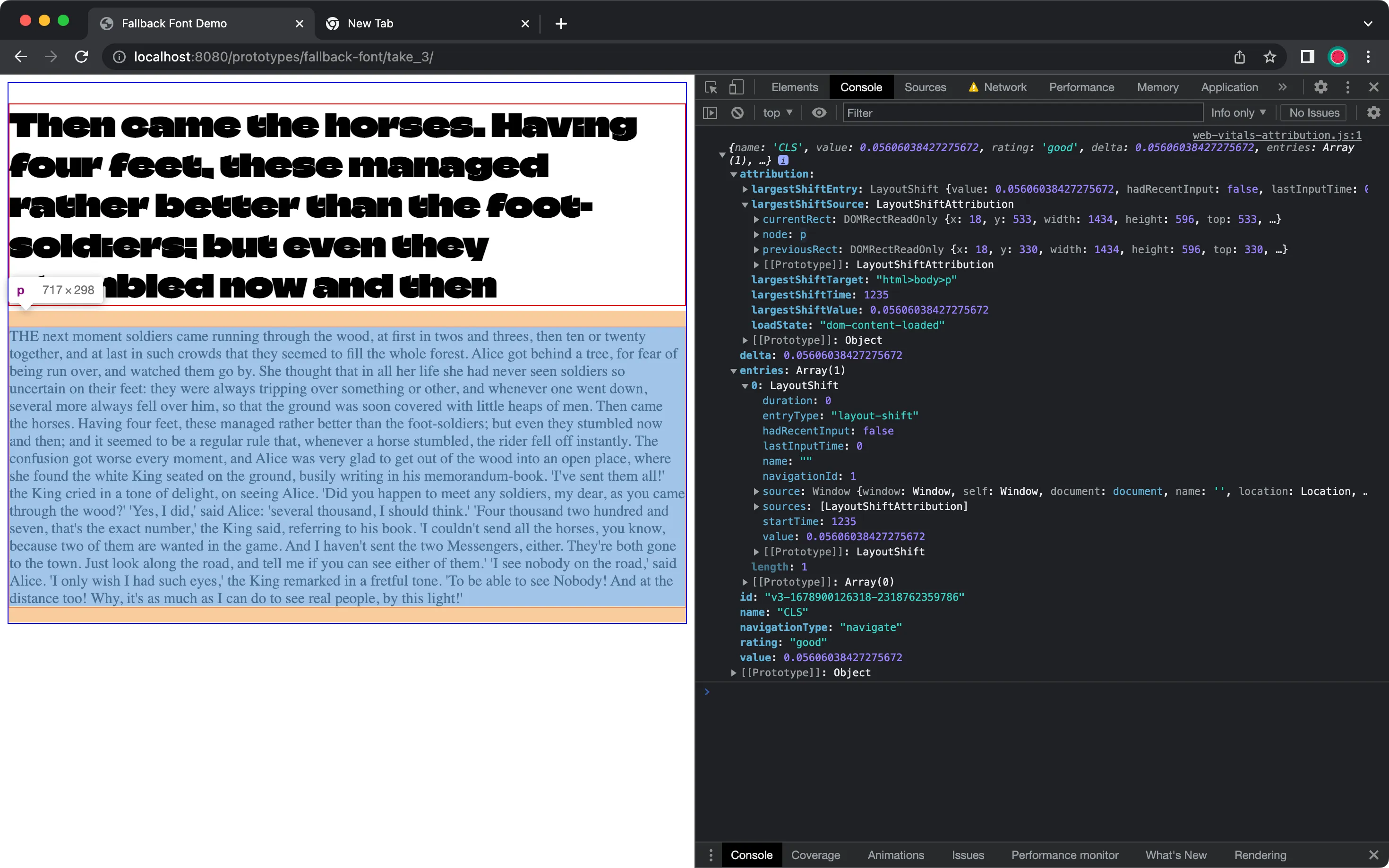Image resolution: width=1389 pixels, height=868 pixels.
Task: Open DevTools more options menu
Action: coord(1347,87)
